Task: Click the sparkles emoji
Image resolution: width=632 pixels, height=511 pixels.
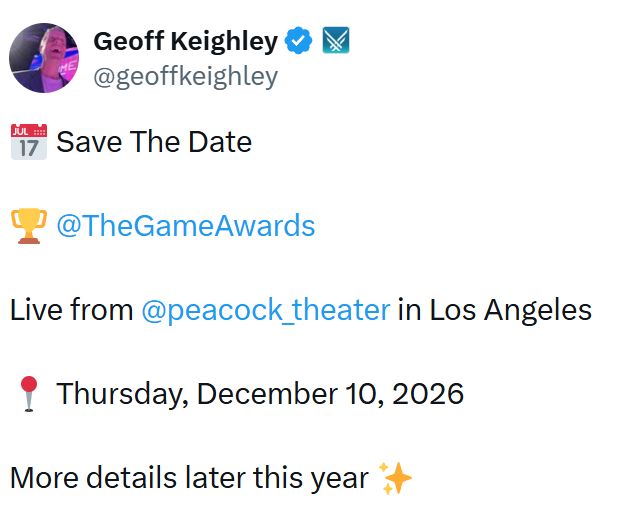Action: 397,478
